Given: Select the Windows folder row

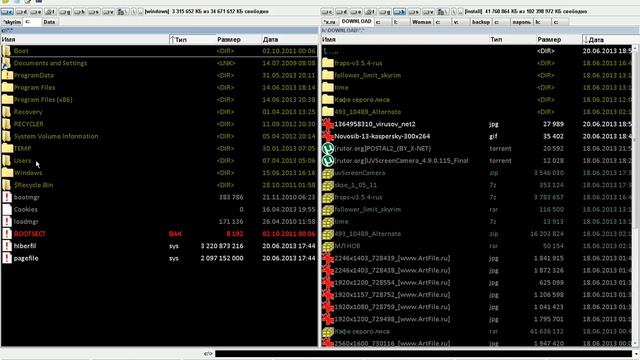Looking at the screenshot, I should (159, 173).
